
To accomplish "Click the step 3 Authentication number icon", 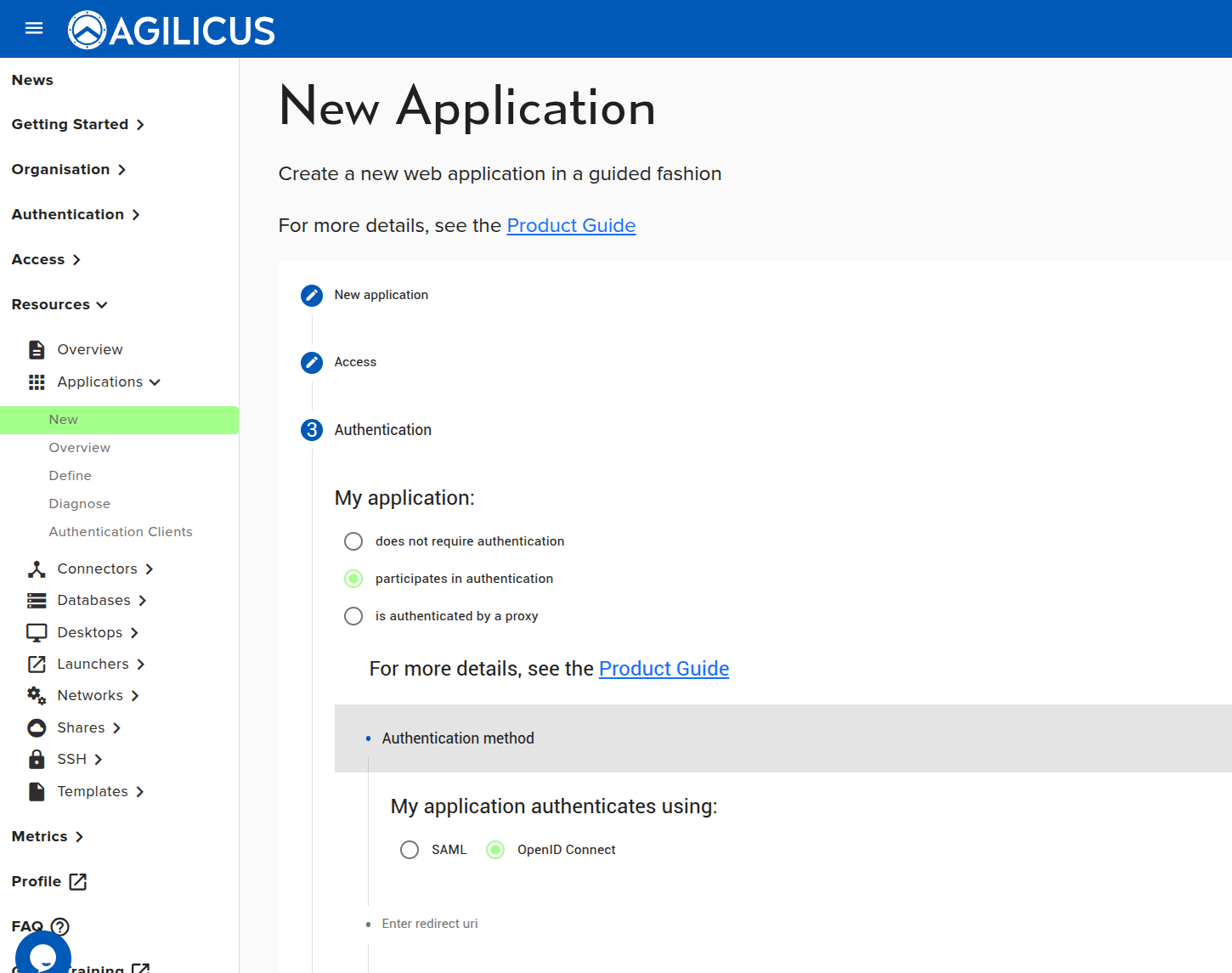I will point(312,430).
